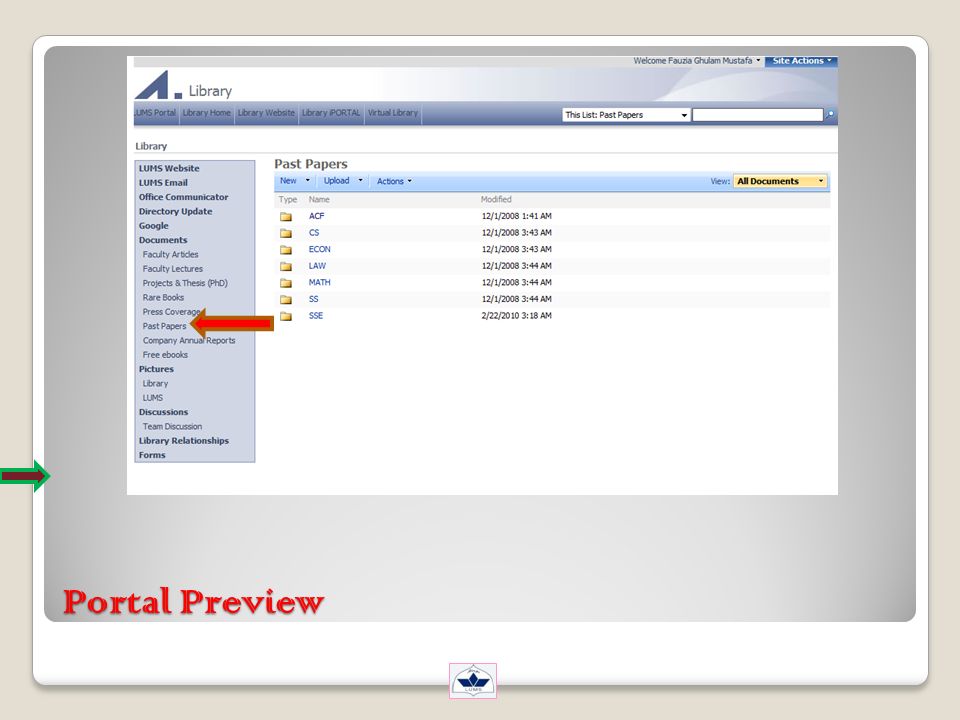Open the SSE folder link
Viewport: 960px width, 720px height.
point(316,315)
